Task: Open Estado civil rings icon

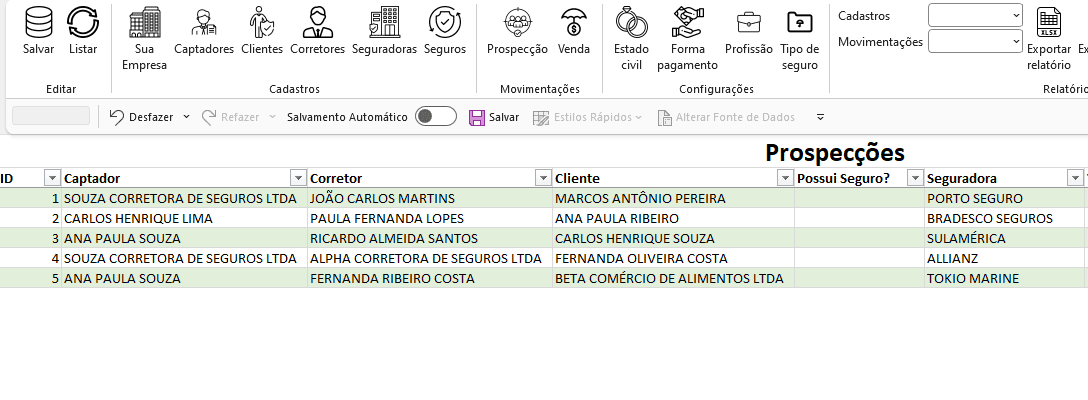Action: [631, 22]
